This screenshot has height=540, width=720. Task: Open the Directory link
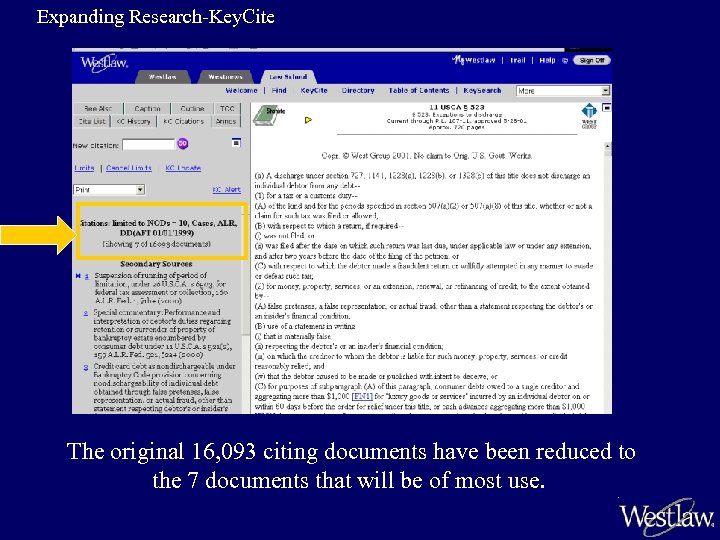tap(358, 90)
